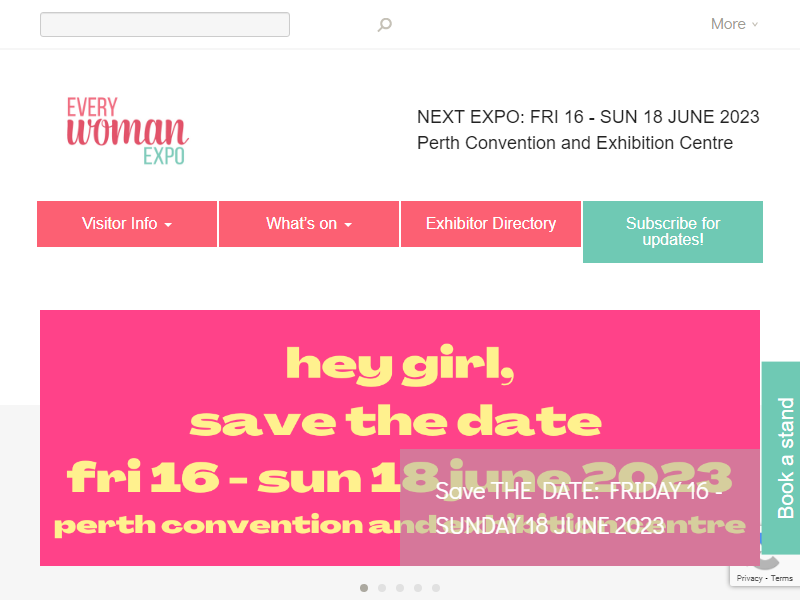Expand the Visitor Info menu
The height and width of the screenshot is (600, 800).
click(x=127, y=224)
